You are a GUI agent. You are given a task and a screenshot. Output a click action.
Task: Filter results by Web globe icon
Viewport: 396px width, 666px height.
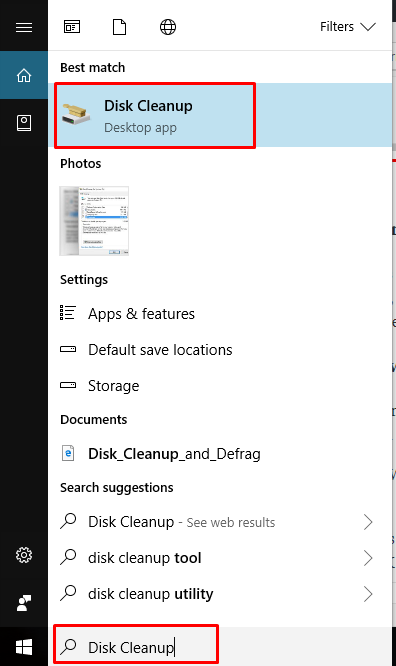(x=168, y=27)
